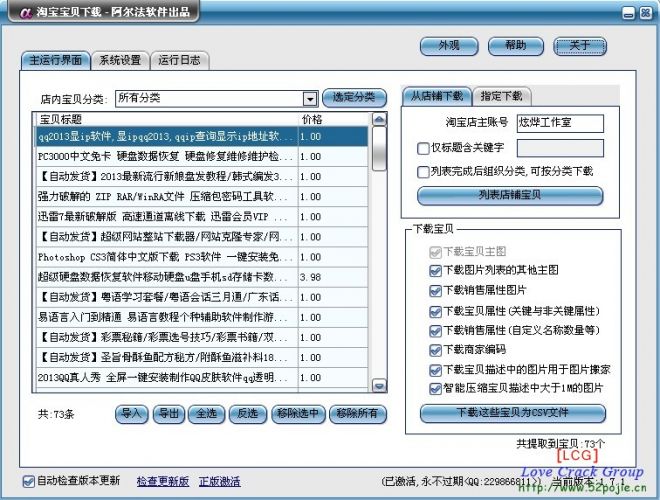
Task: Open the 店内宝贝分类 dropdown
Action: coord(310,98)
